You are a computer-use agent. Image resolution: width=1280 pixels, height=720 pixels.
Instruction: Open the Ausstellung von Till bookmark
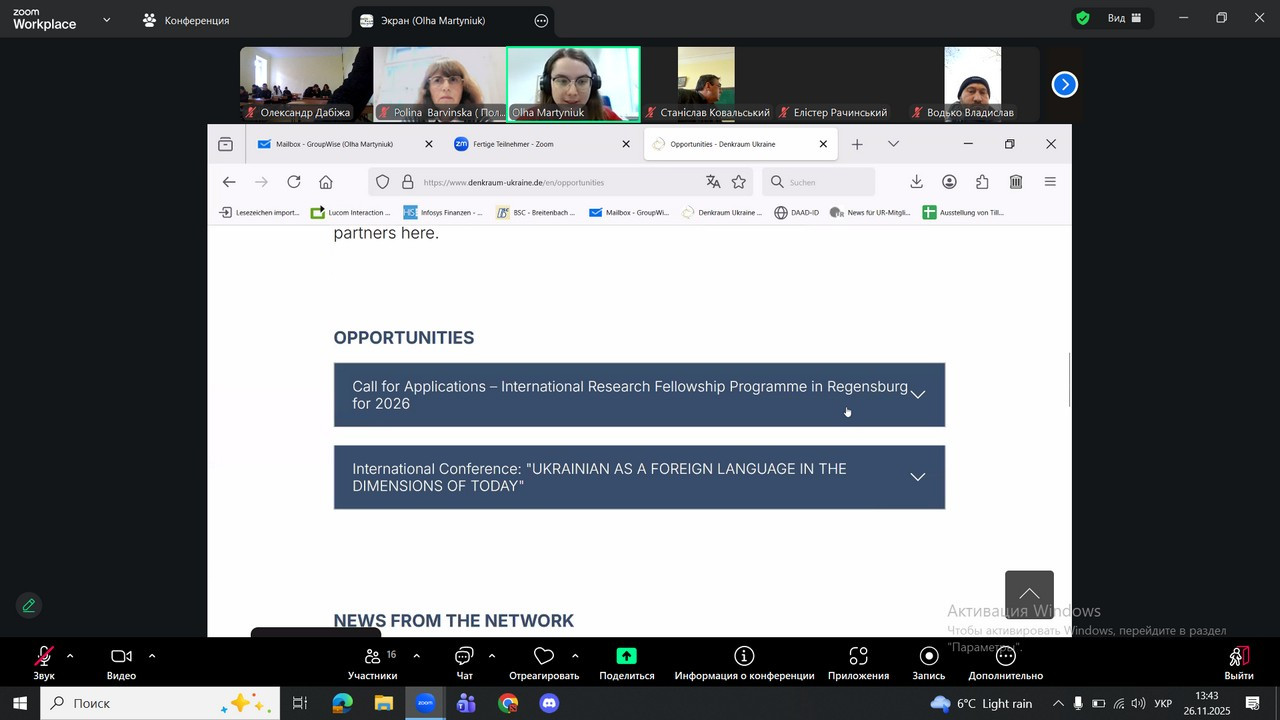coord(964,212)
